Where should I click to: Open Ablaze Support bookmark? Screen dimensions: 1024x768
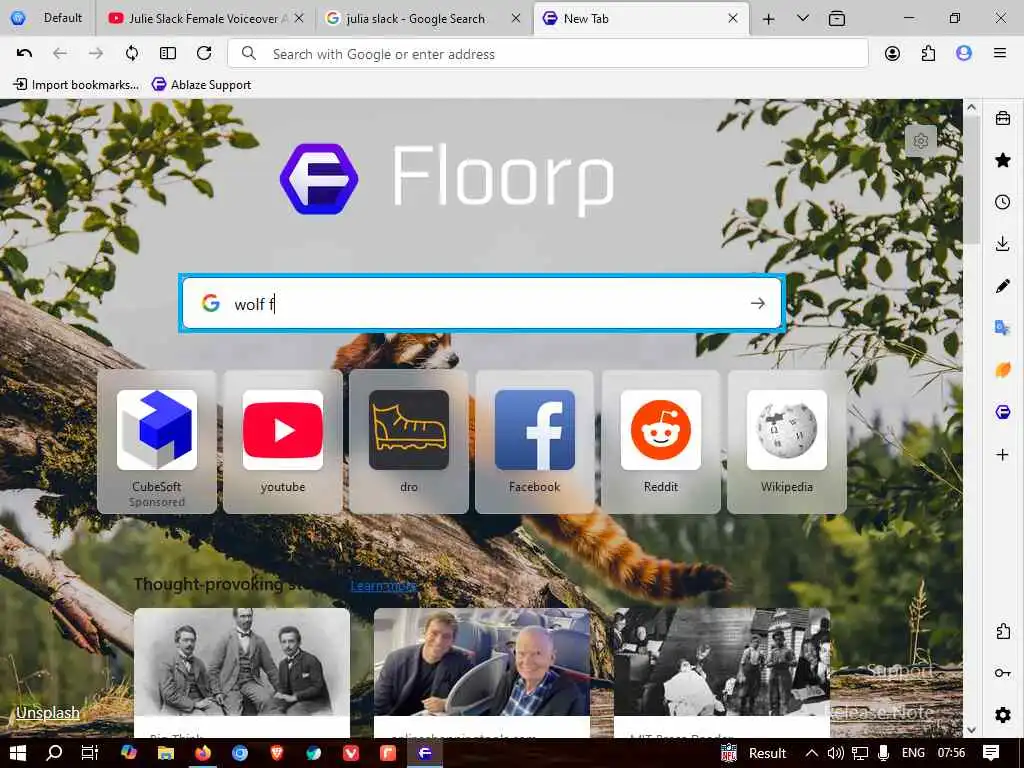(201, 84)
